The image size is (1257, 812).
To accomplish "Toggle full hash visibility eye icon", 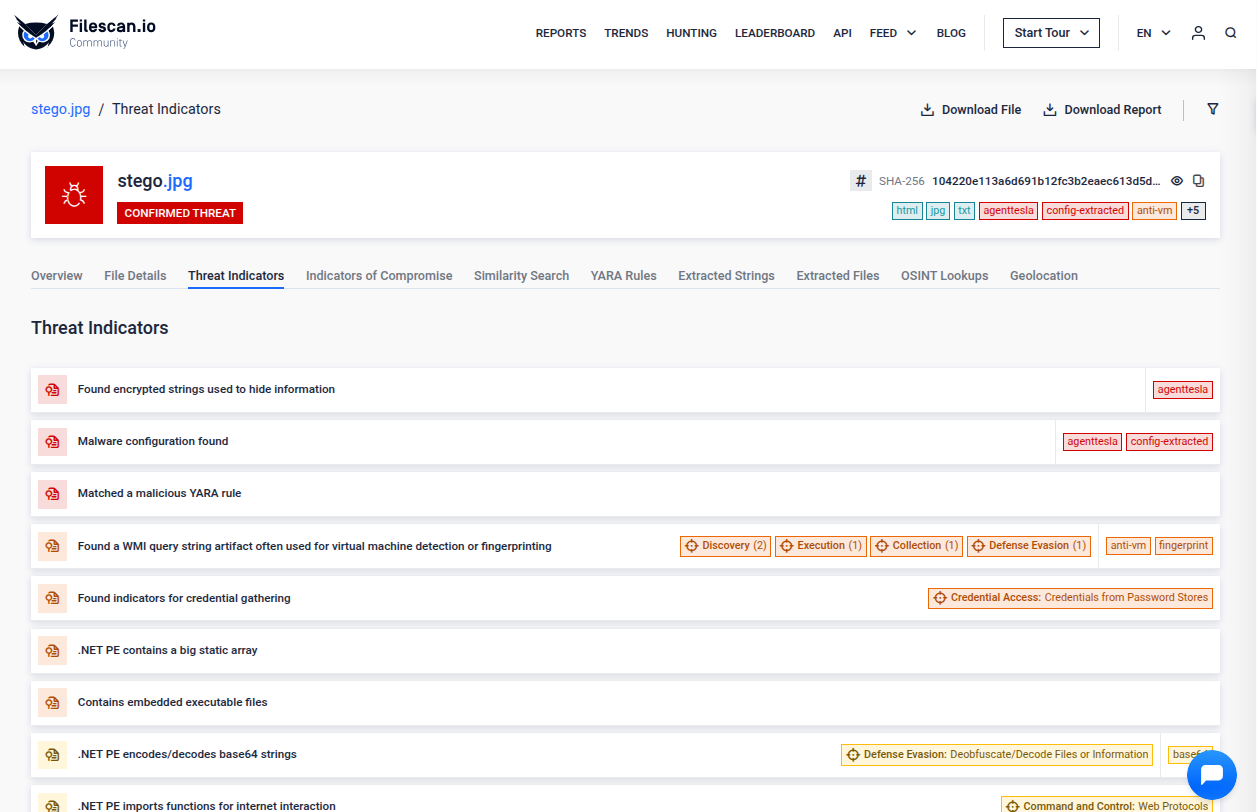I will click(x=1177, y=181).
